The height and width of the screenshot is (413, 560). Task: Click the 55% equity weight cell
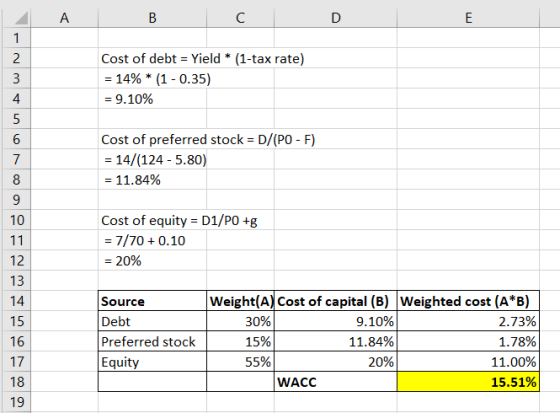[x=240, y=362]
